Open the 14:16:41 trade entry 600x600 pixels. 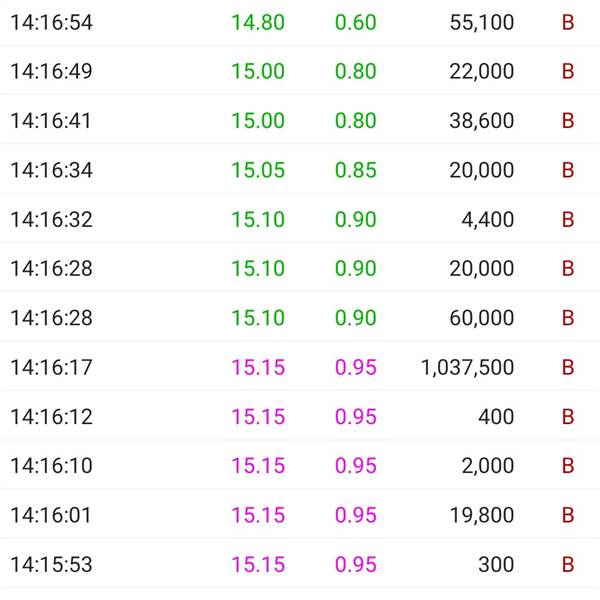coord(300,120)
